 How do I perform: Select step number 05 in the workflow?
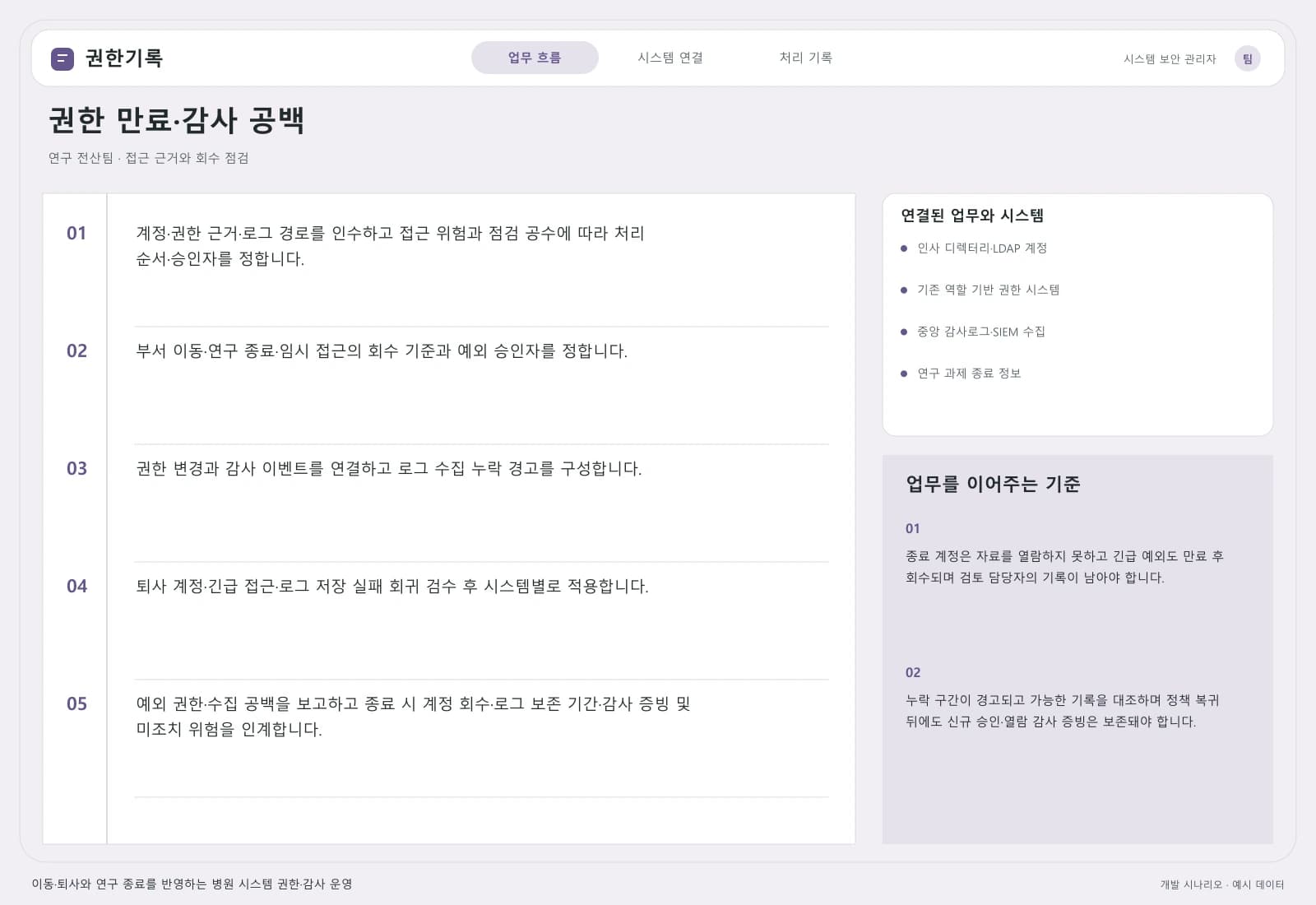[x=76, y=703]
